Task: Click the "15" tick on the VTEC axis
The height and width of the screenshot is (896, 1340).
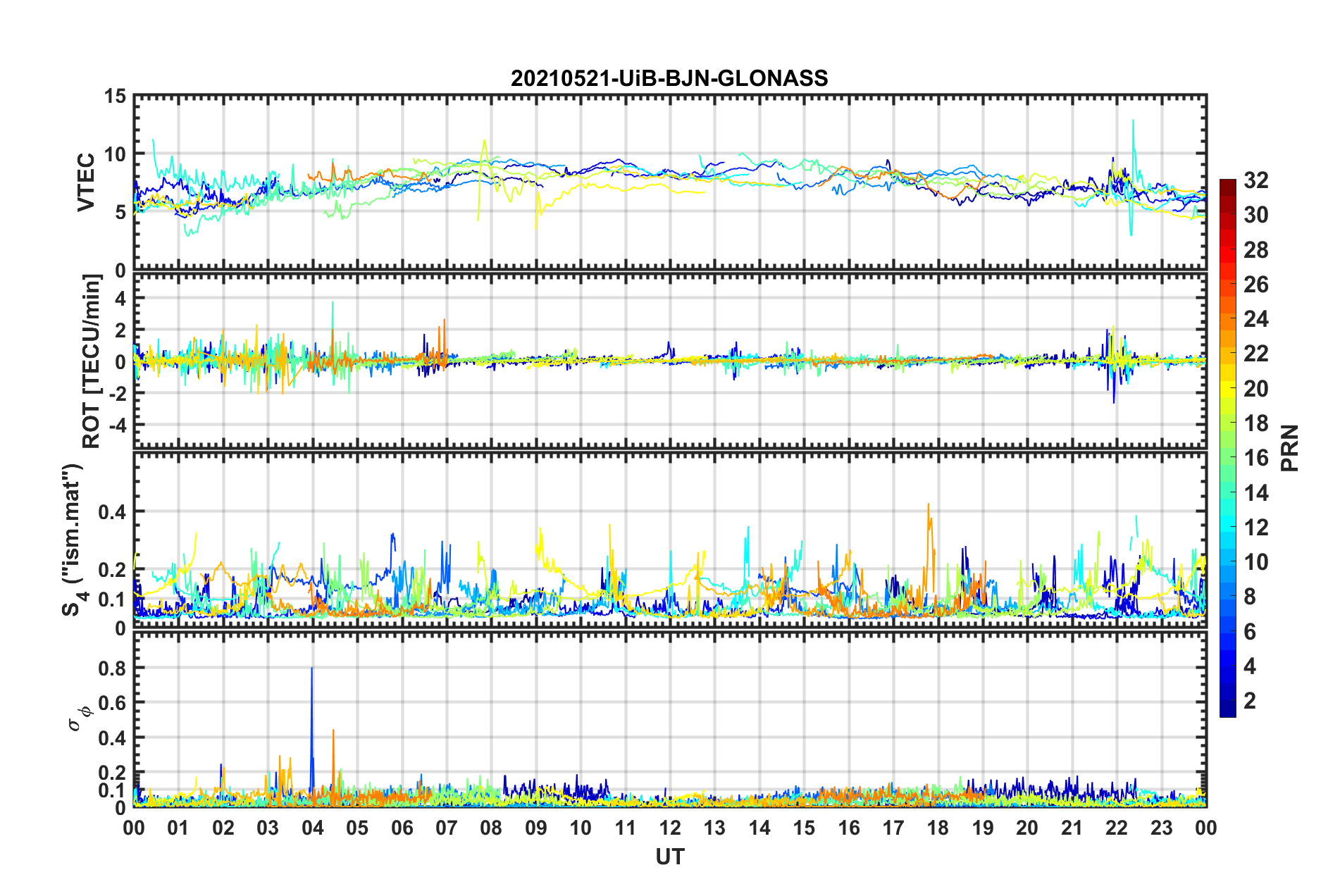Action: [x=115, y=96]
